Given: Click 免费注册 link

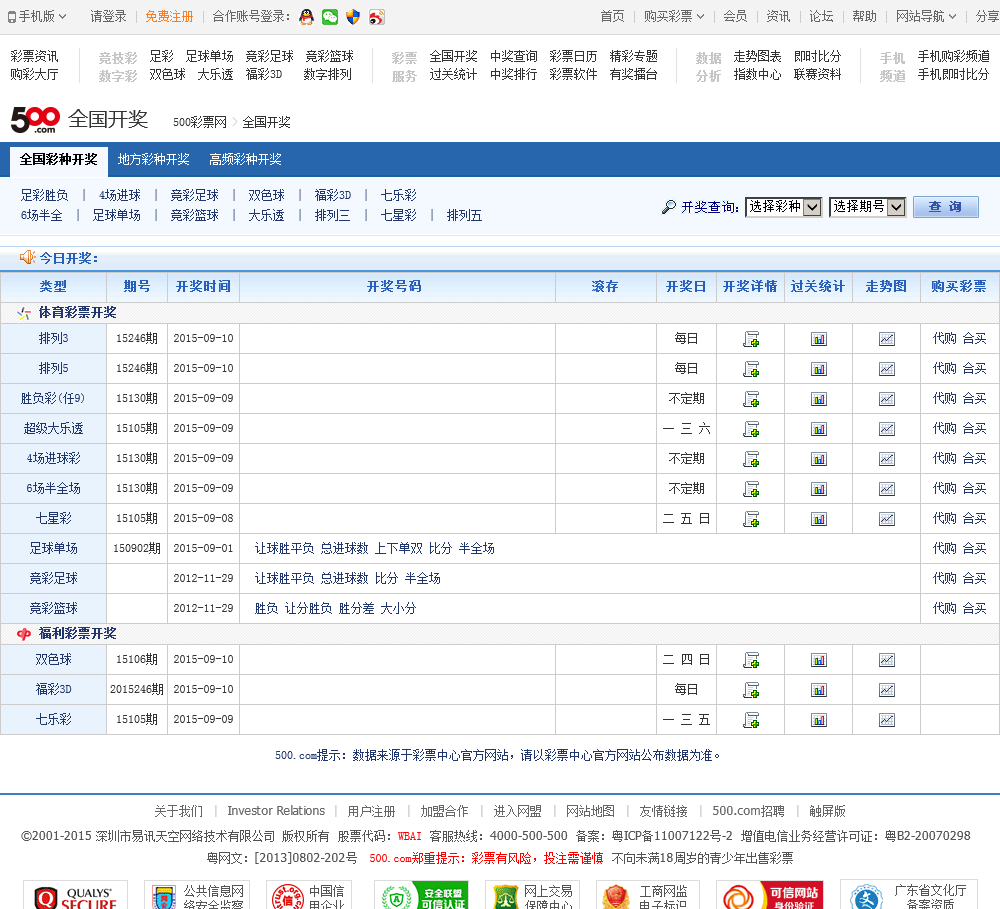Looking at the screenshot, I should point(169,16).
